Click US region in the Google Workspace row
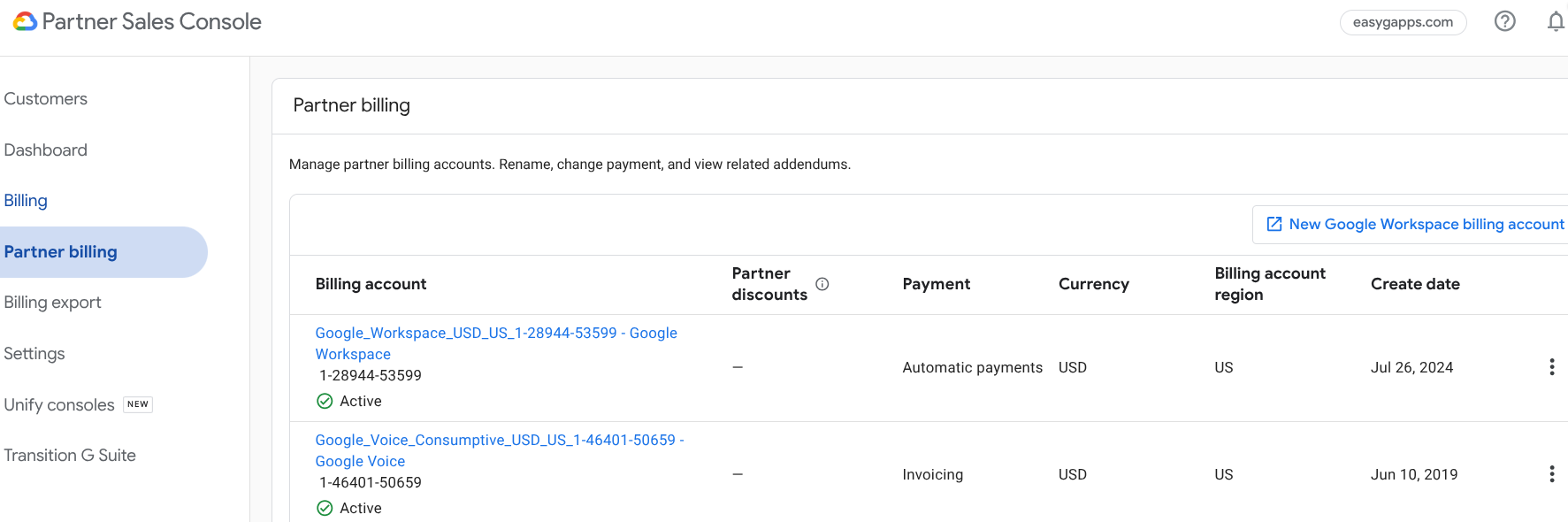1568x522 pixels. coord(1224,367)
